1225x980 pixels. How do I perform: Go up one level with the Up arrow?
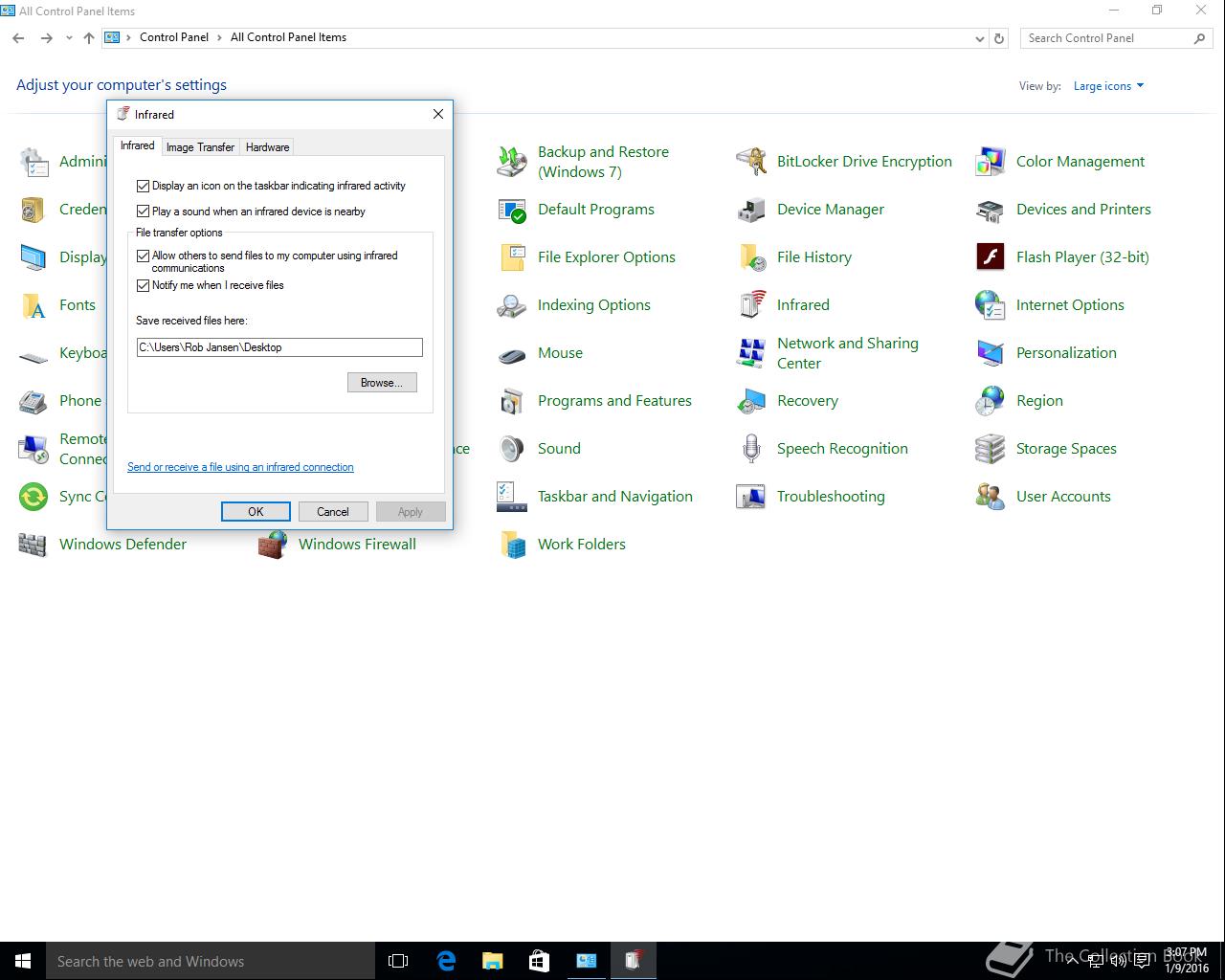(89, 38)
